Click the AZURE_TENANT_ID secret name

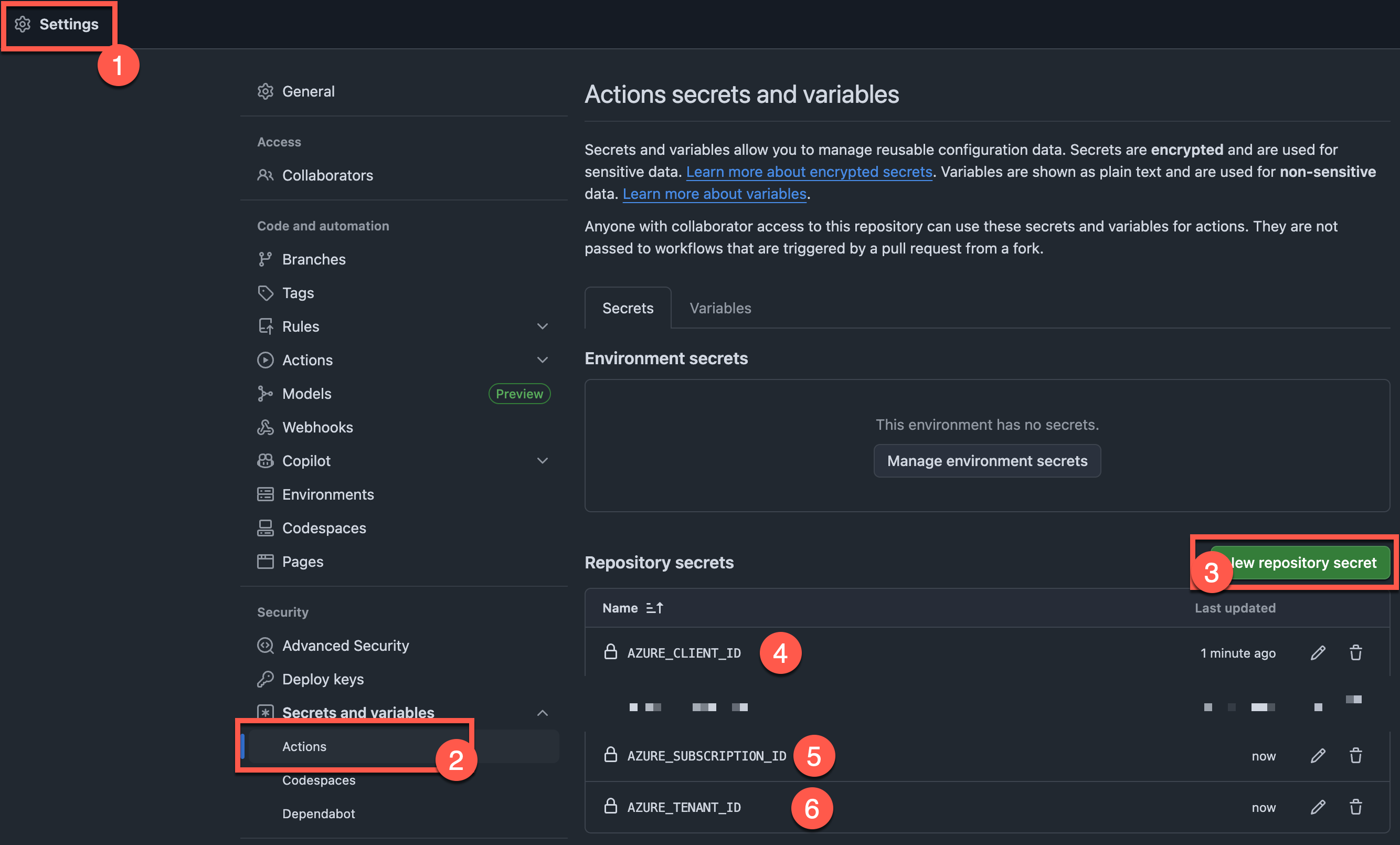[x=684, y=807]
